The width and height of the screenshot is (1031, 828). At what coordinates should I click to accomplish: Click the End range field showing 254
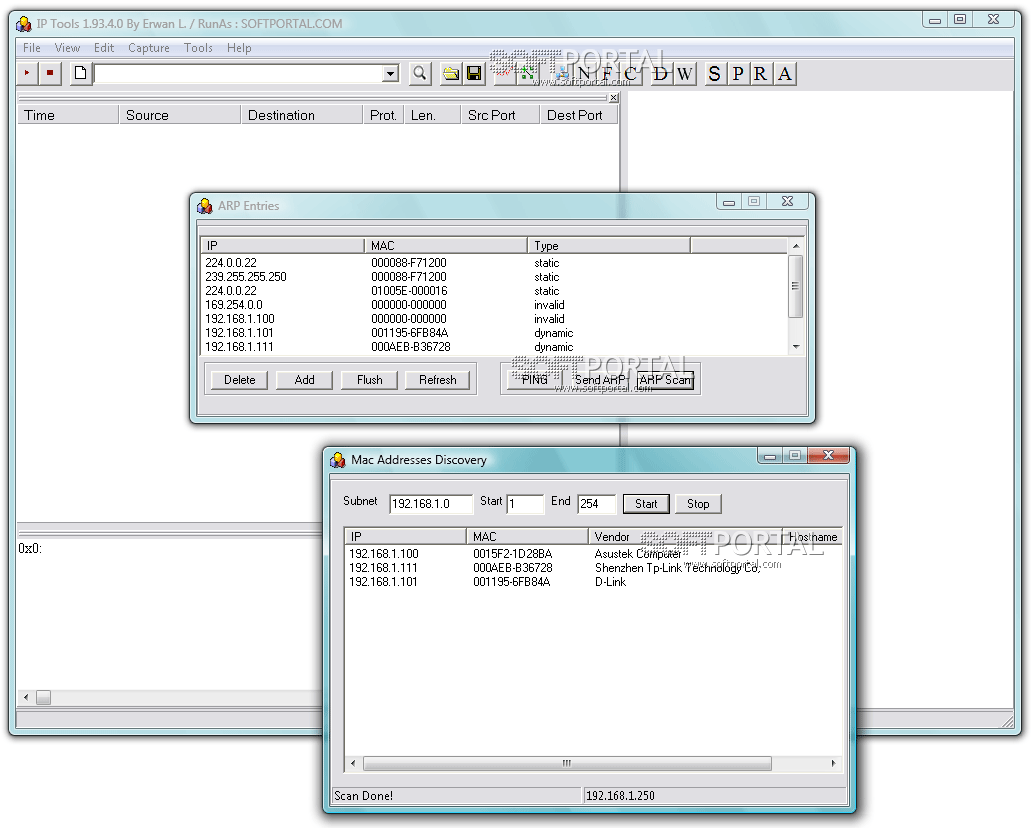click(x=596, y=504)
